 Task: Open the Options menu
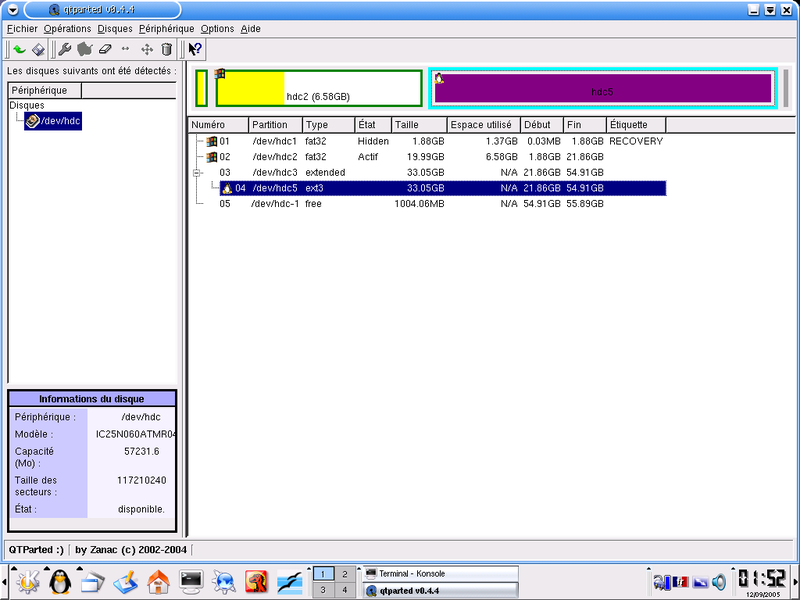pos(217,29)
